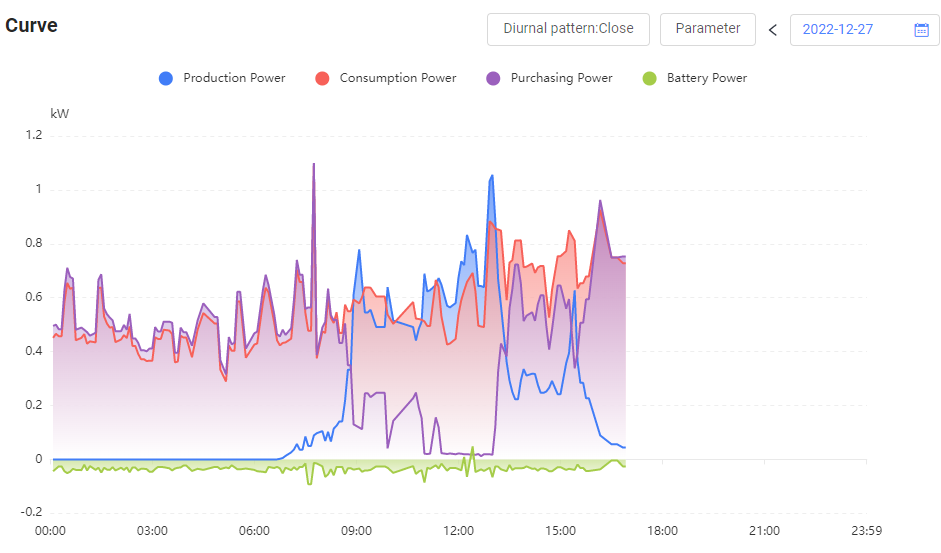Toggle the Diurnal pattern button

point(568,29)
